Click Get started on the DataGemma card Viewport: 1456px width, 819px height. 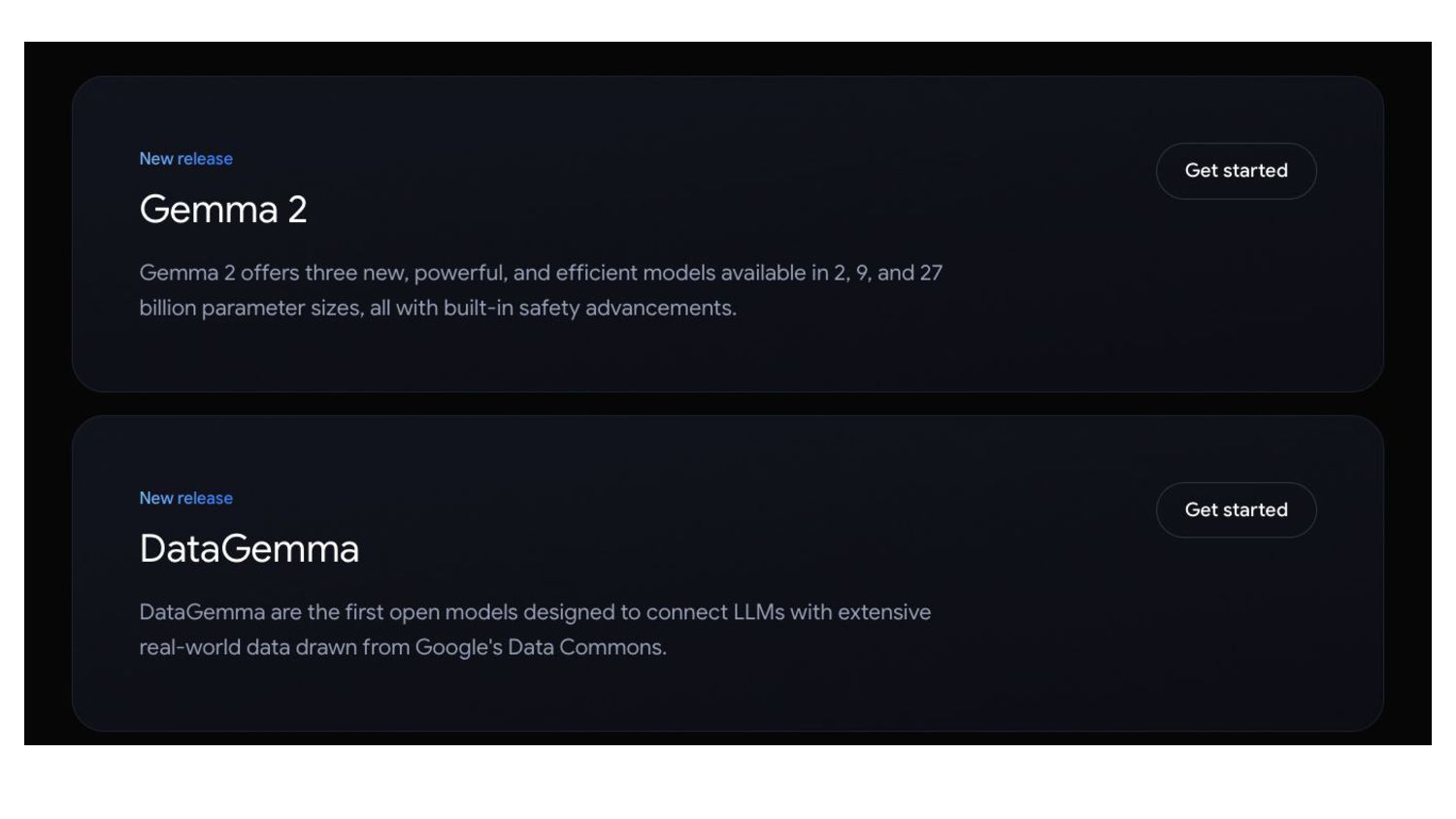(x=1236, y=509)
